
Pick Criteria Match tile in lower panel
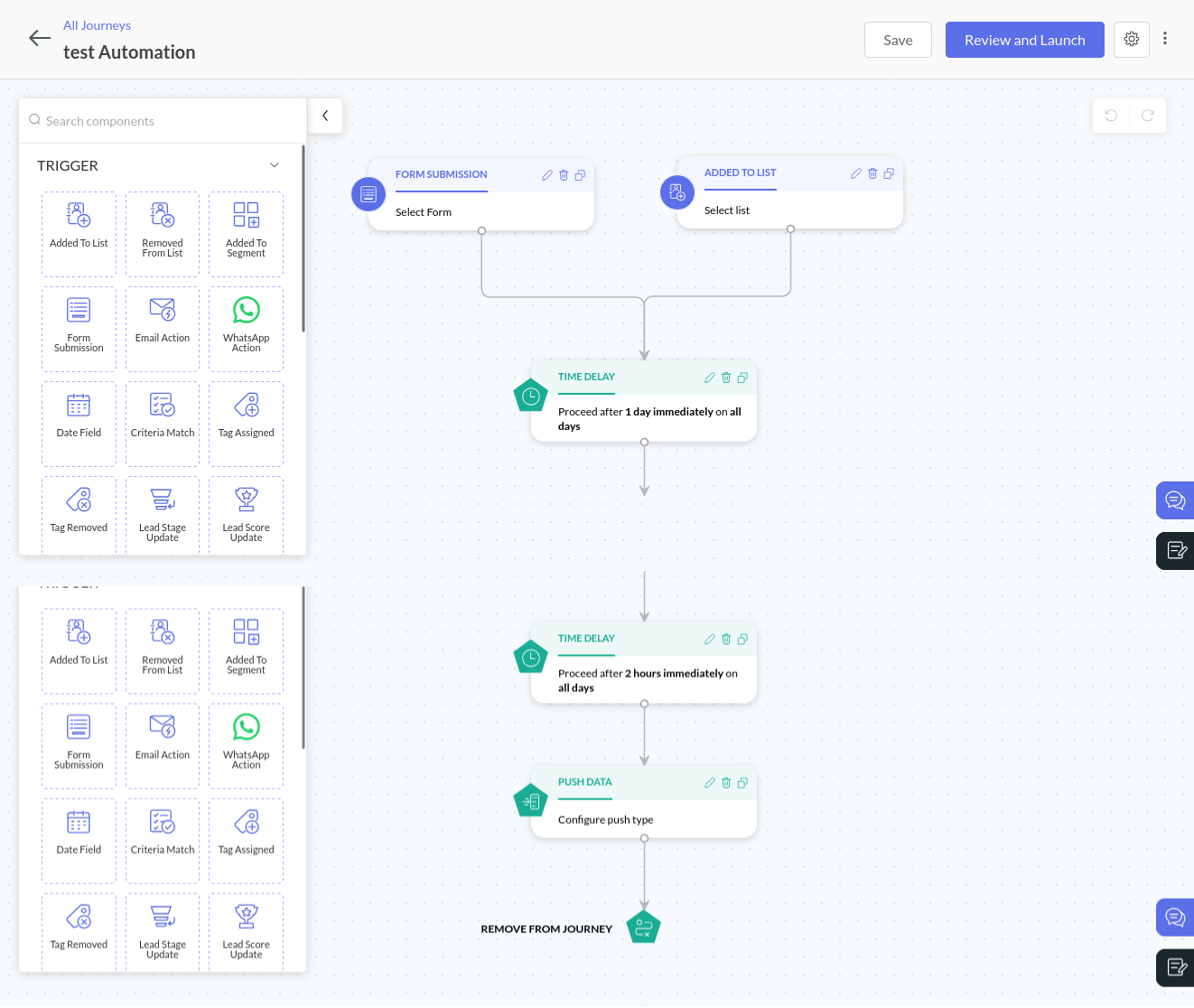pyautogui.click(x=163, y=841)
